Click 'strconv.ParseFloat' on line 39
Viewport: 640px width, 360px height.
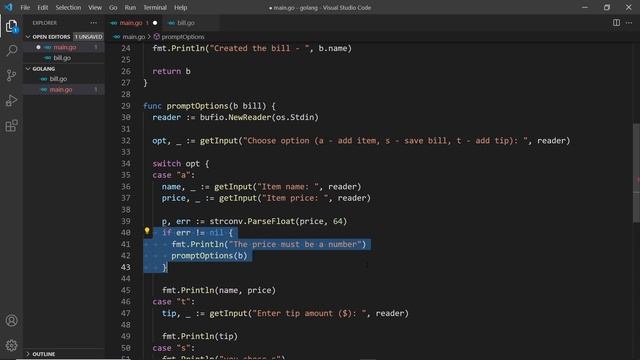pos(252,221)
